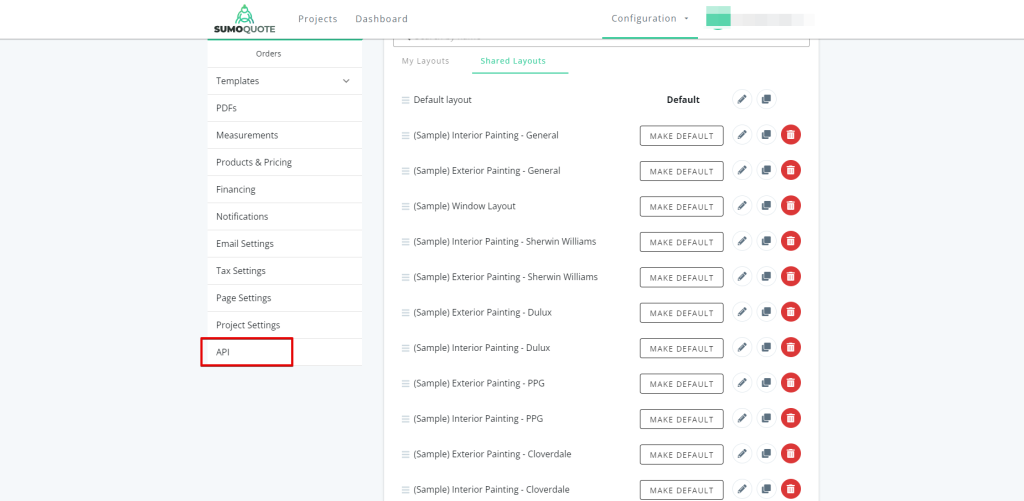Switch to the My Layouts tab
The width and height of the screenshot is (1024, 501).
(425, 61)
